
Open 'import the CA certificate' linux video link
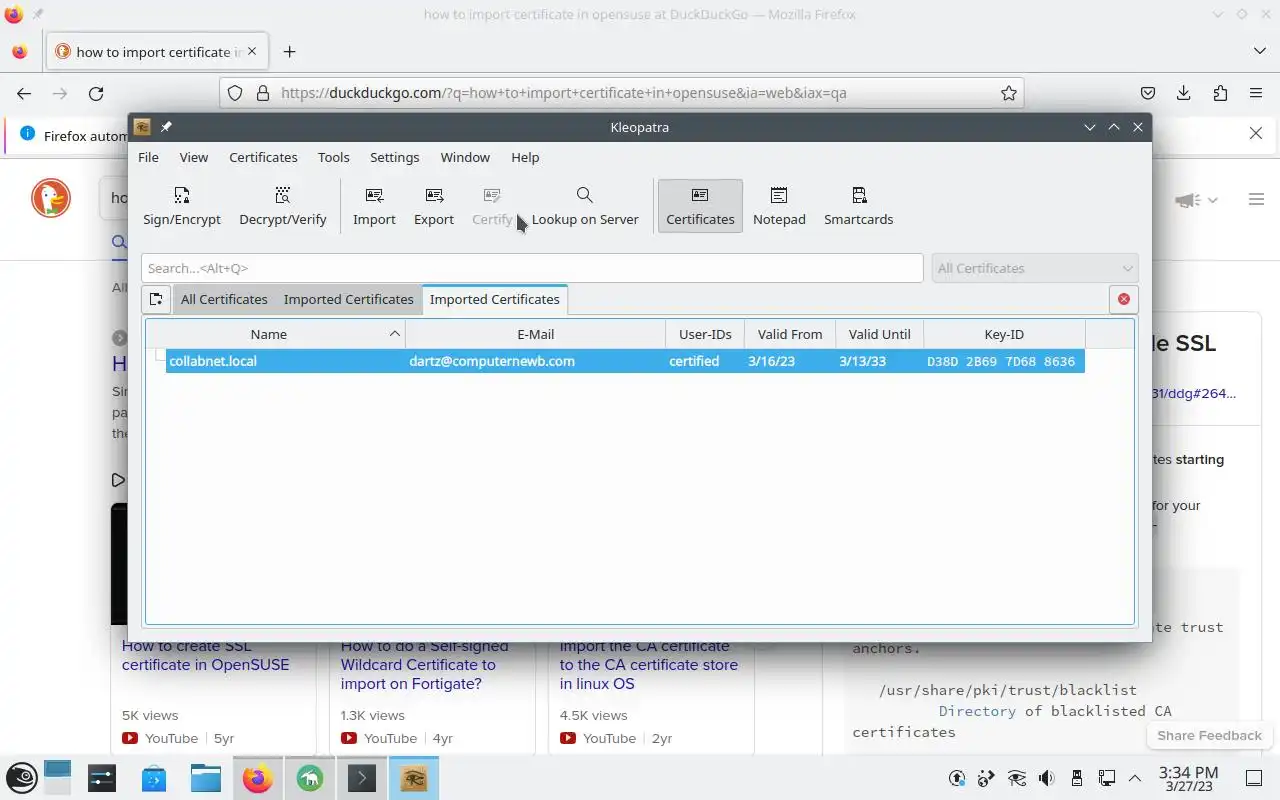coord(648,665)
